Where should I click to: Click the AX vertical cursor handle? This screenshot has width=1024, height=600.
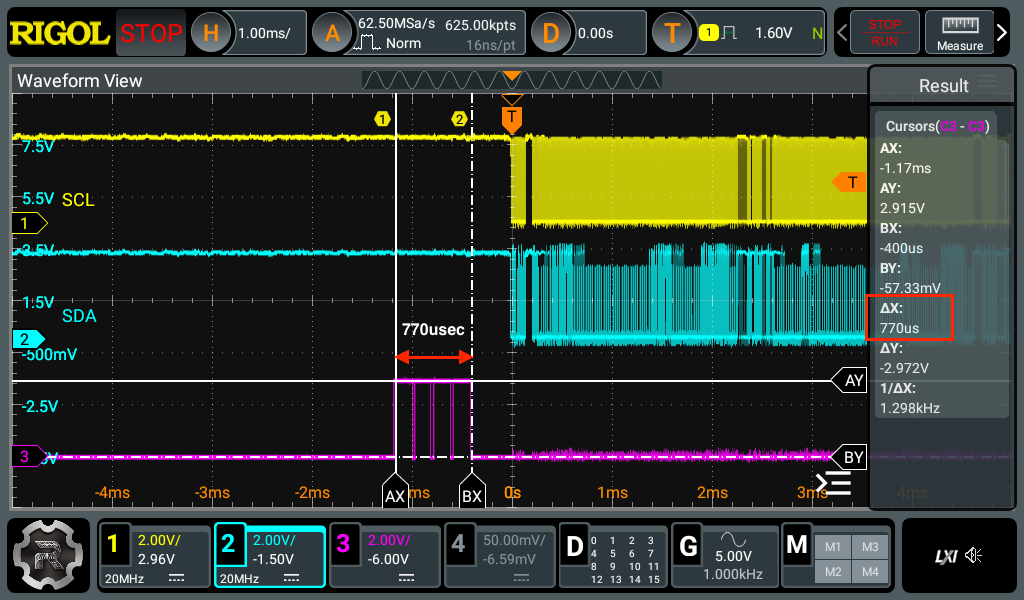point(395,491)
